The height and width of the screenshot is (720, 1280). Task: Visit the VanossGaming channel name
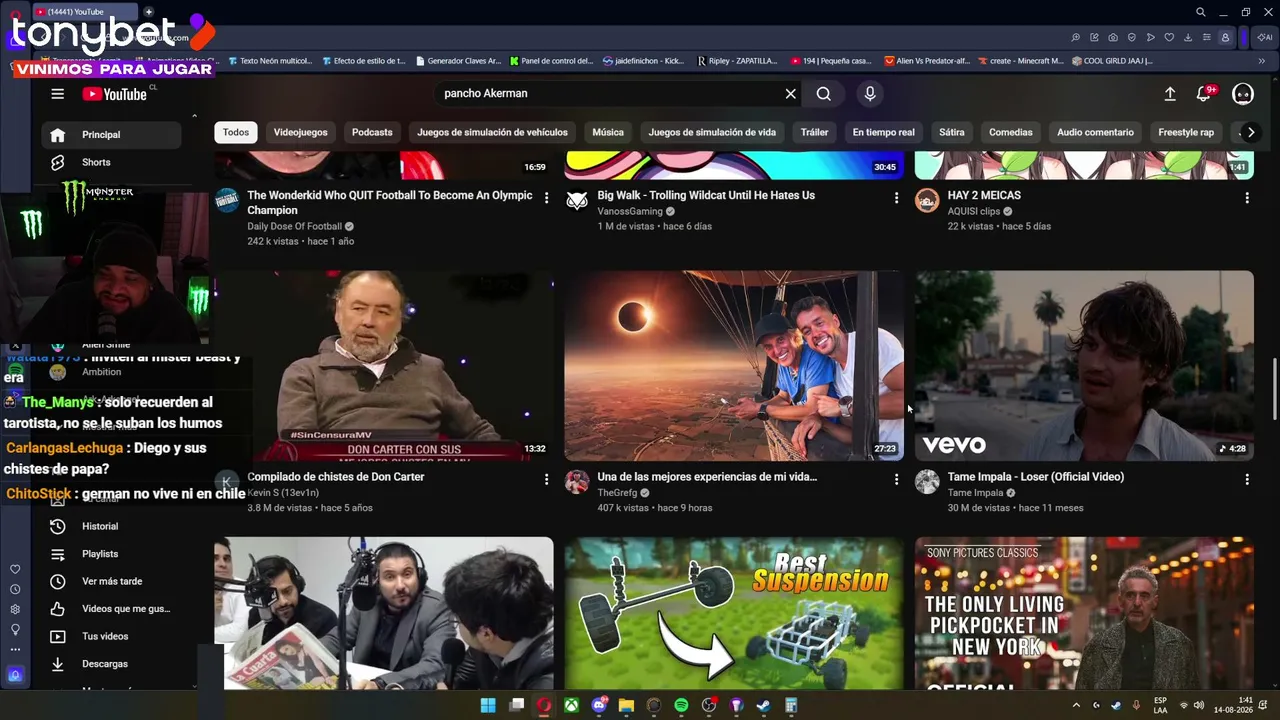[630, 212]
